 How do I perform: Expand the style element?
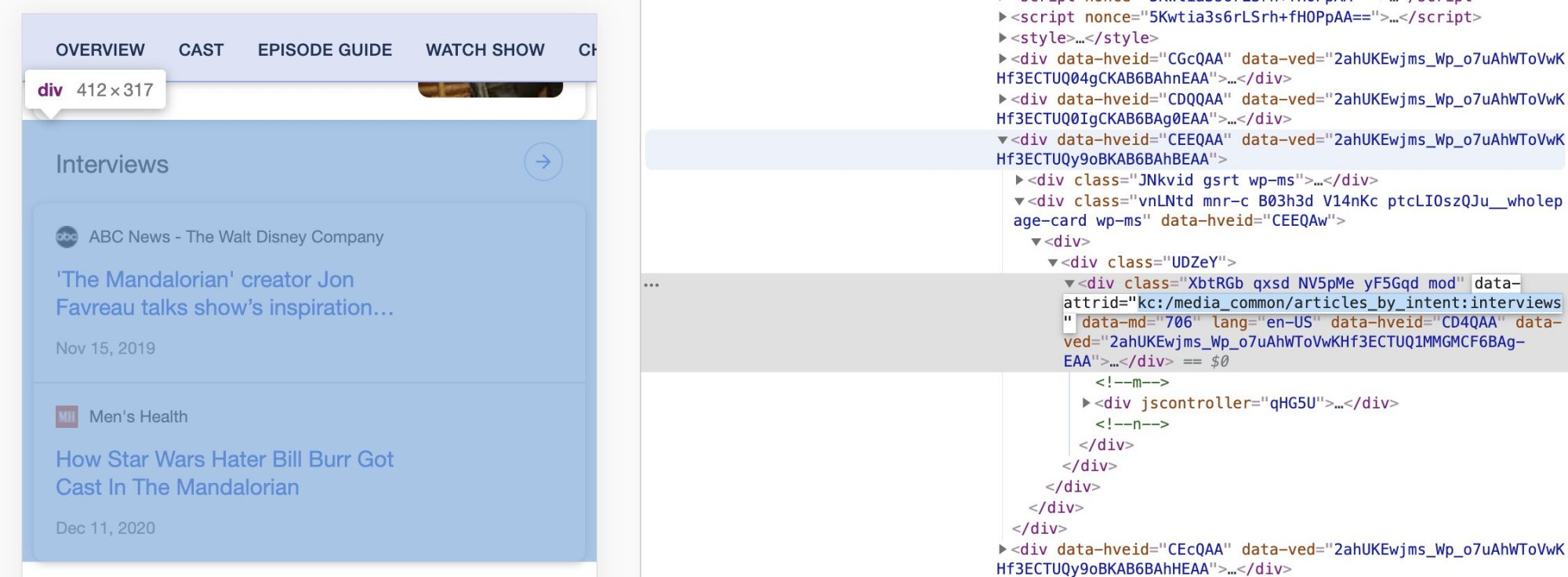pos(1002,37)
